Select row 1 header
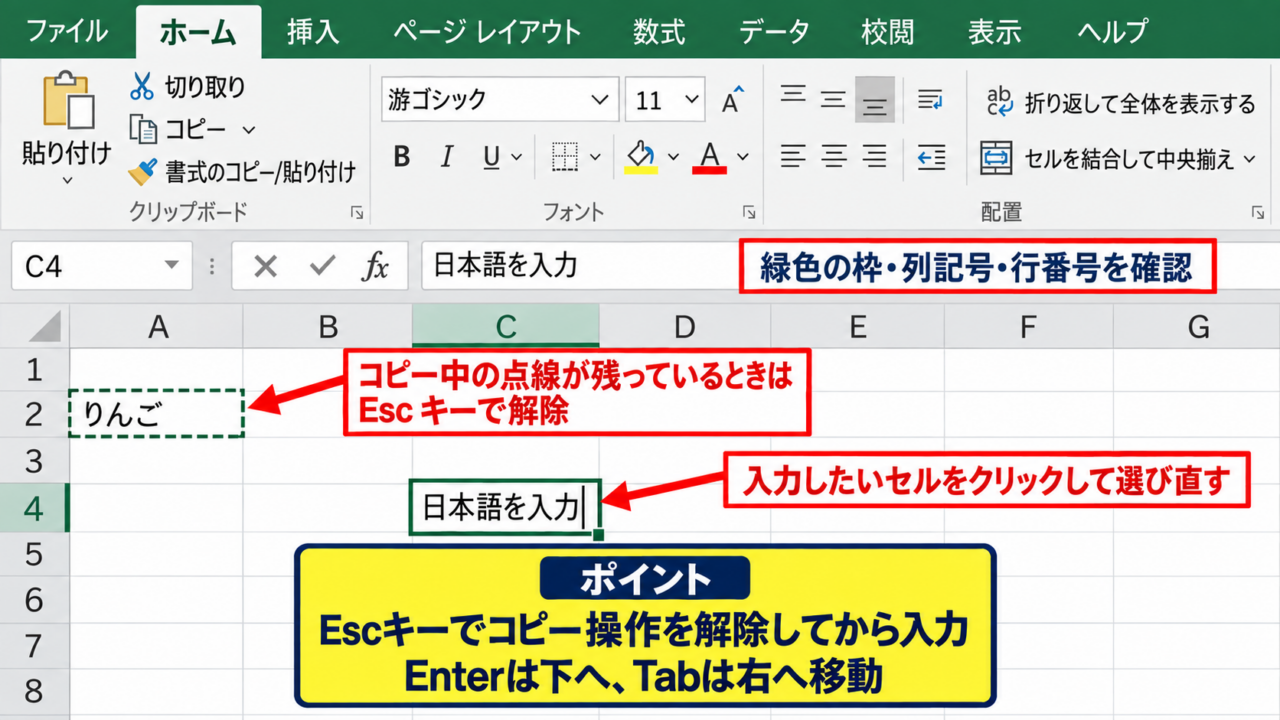Viewport: 1280px width, 720px height. tap(34, 370)
